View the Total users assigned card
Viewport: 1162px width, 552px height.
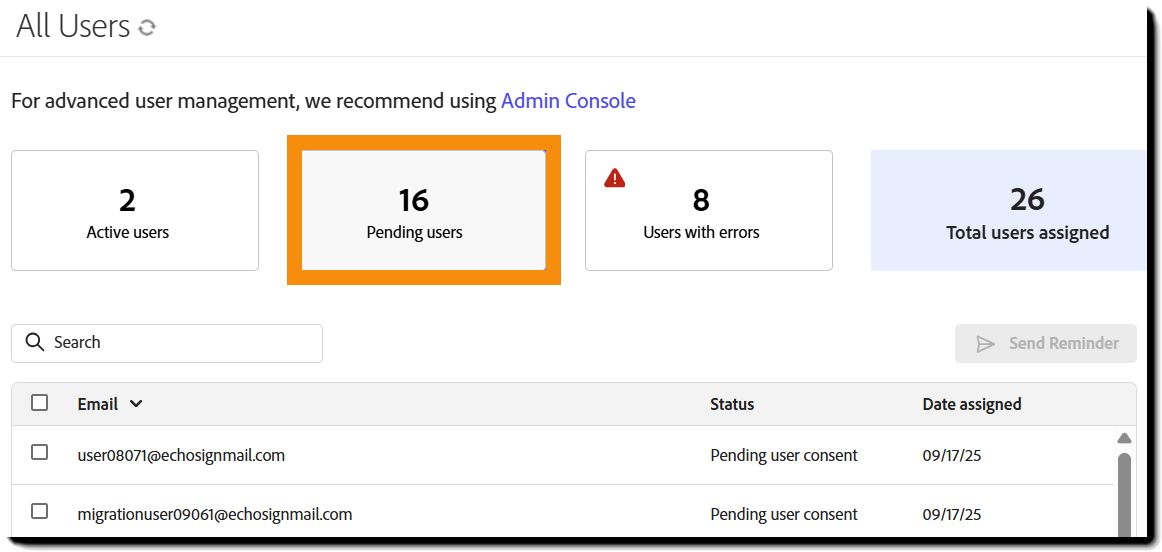click(x=1008, y=210)
